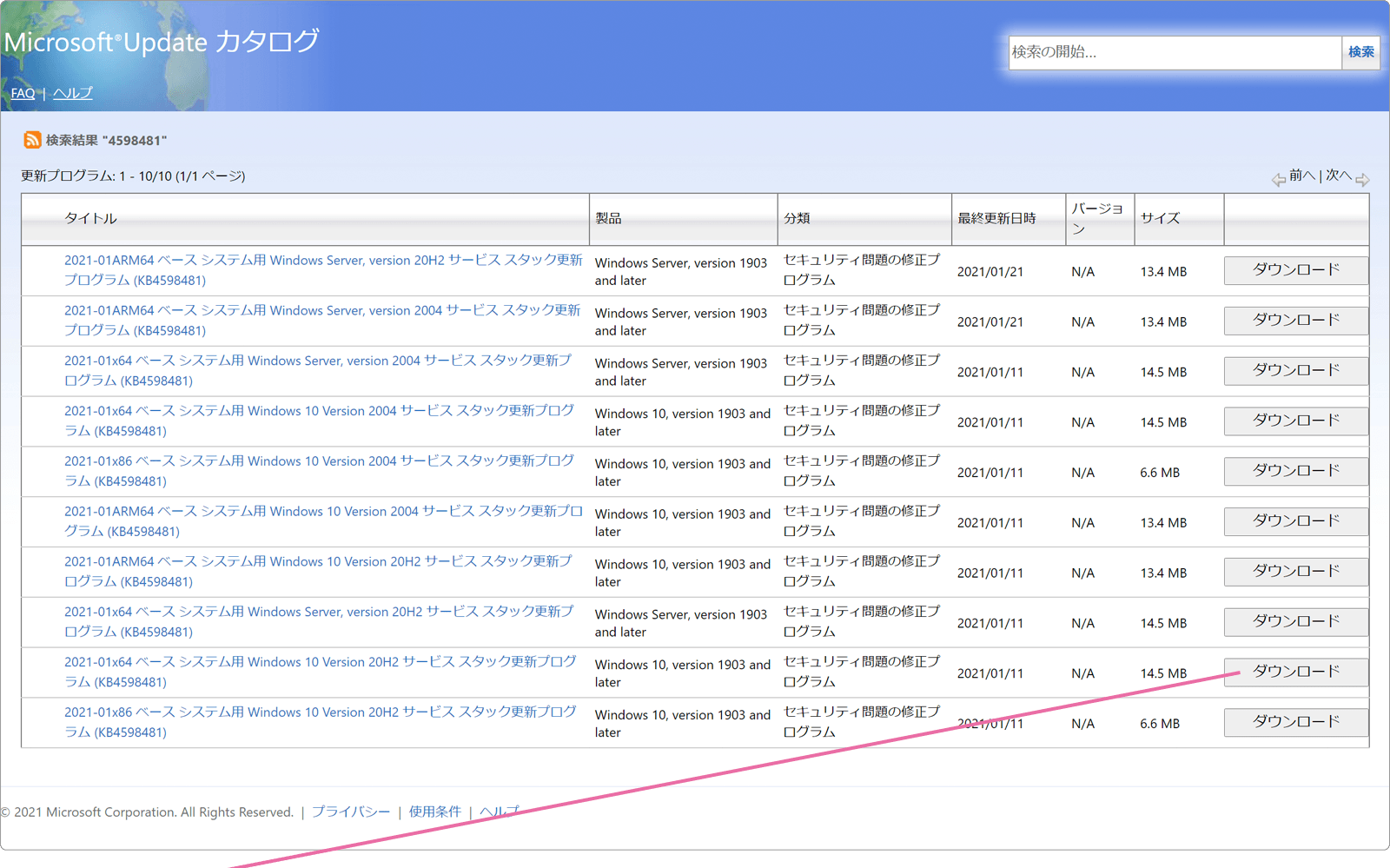Open x86 Windows 10 Version 2004 update link

[x=319, y=471]
